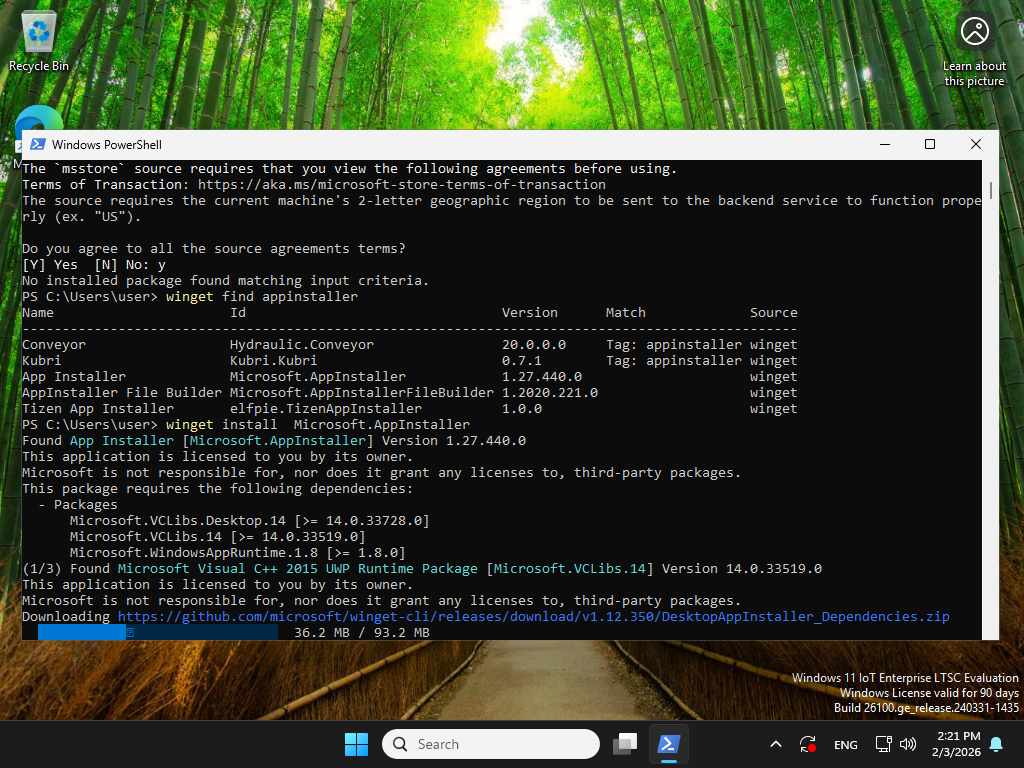Click the Source column header
1024x768 pixels.
pyautogui.click(x=773, y=312)
